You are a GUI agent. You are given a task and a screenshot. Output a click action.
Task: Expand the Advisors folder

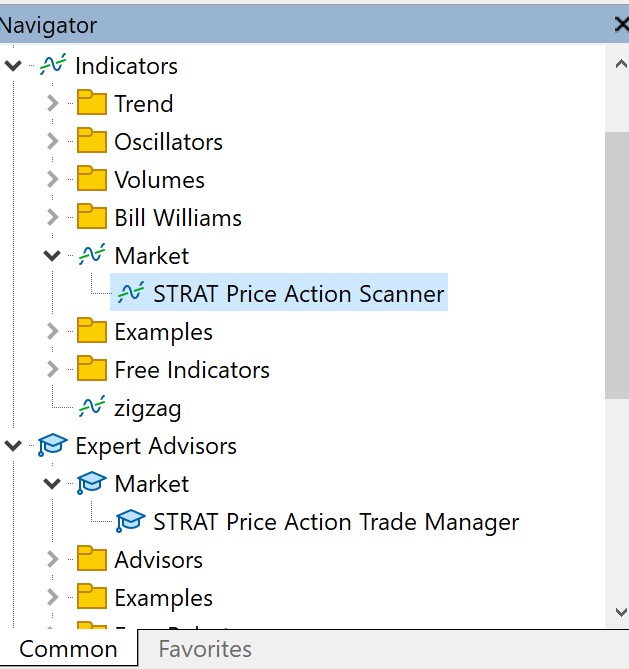[x=53, y=560]
